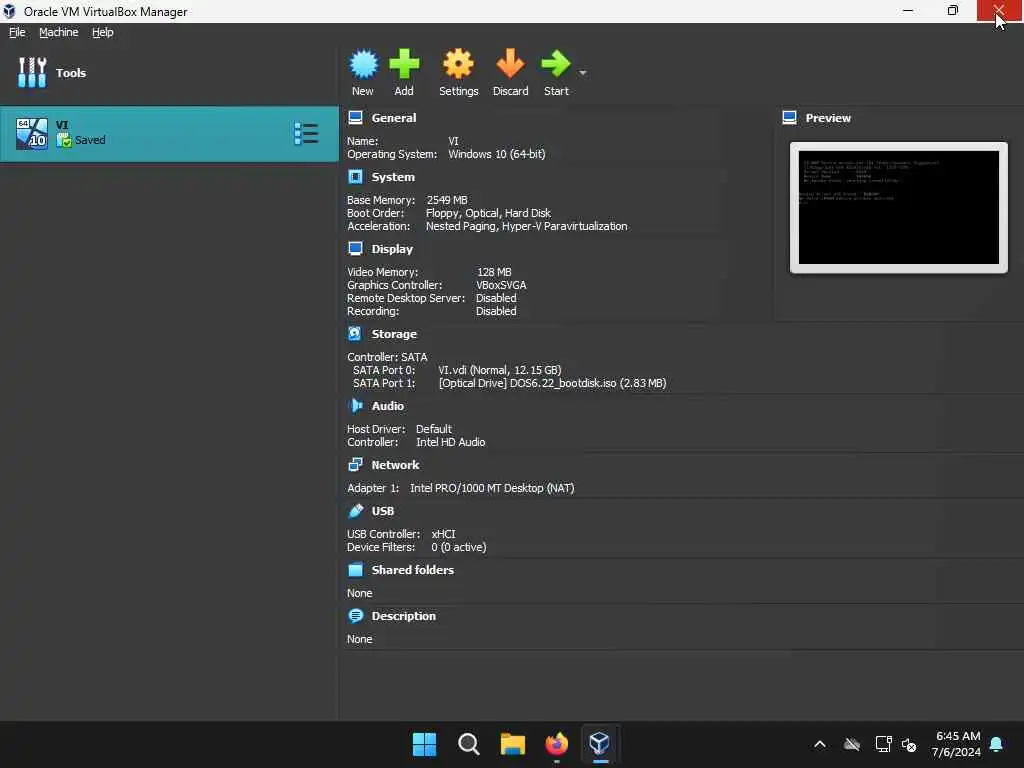Image resolution: width=1024 pixels, height=768 pixels.
Task: Open the Description heading link
Action: coord(403,616)
